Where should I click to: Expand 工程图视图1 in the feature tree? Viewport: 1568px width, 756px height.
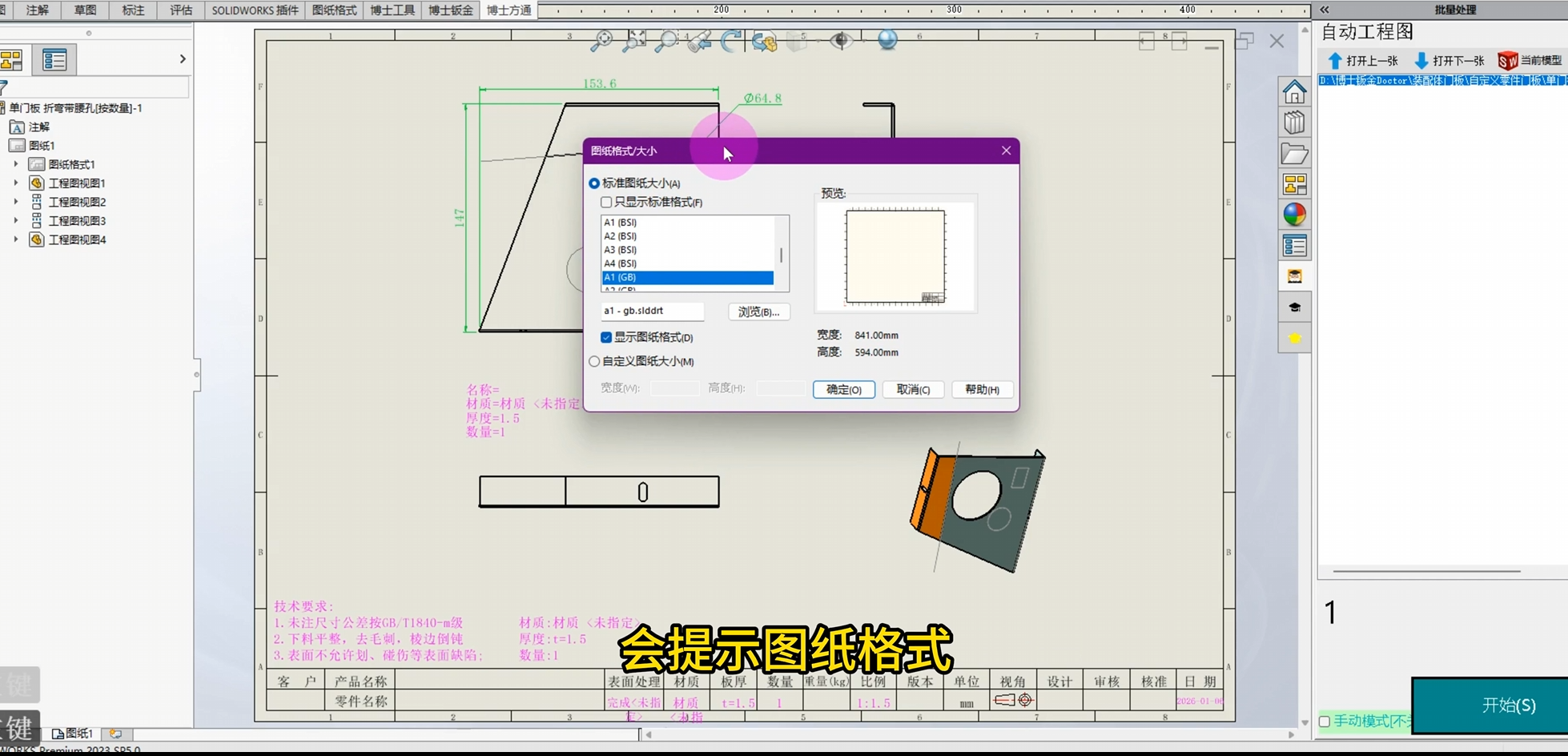click(15, 183)
